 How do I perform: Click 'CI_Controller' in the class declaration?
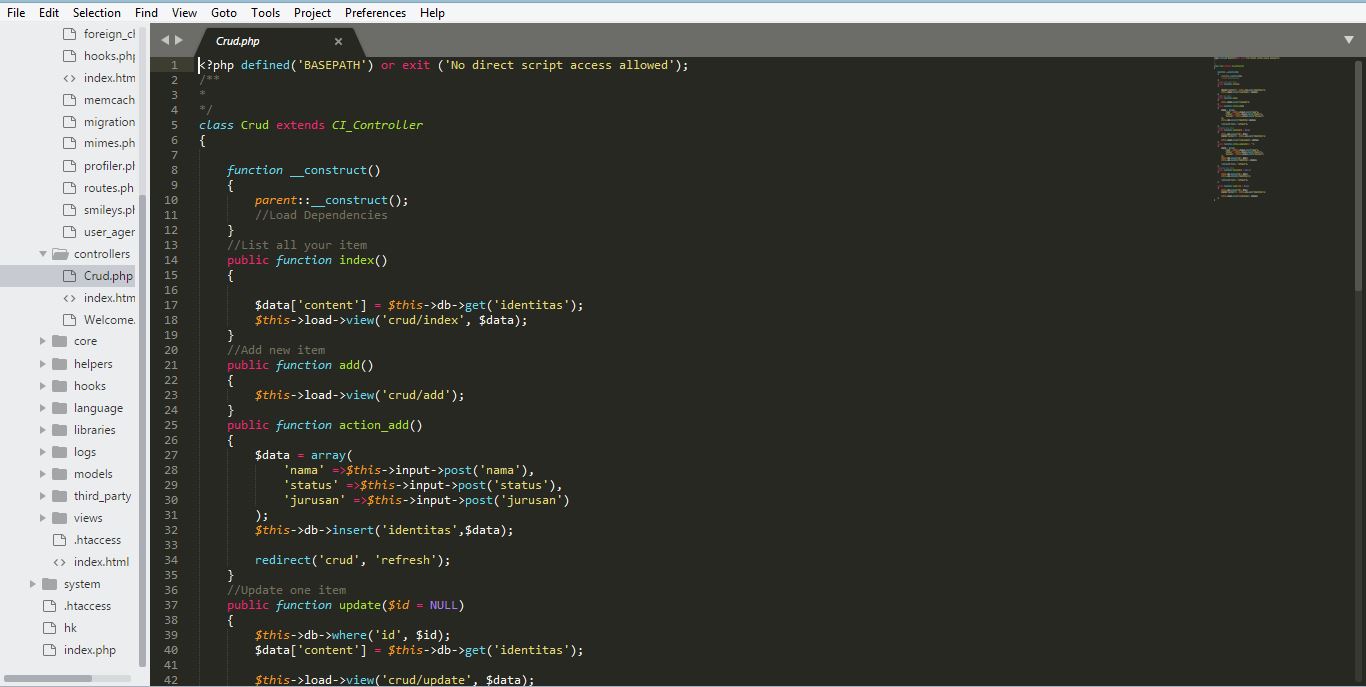tap(377, 125)
